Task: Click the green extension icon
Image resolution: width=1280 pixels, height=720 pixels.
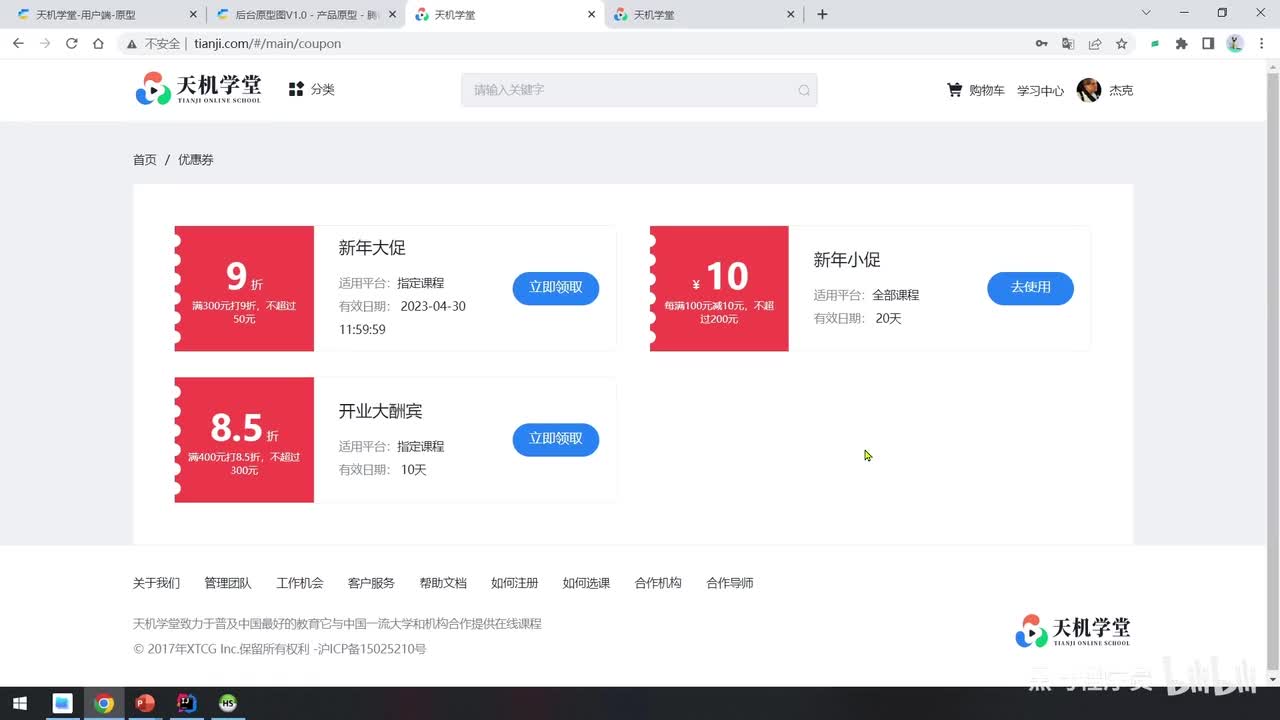Action: (1155, 44)
